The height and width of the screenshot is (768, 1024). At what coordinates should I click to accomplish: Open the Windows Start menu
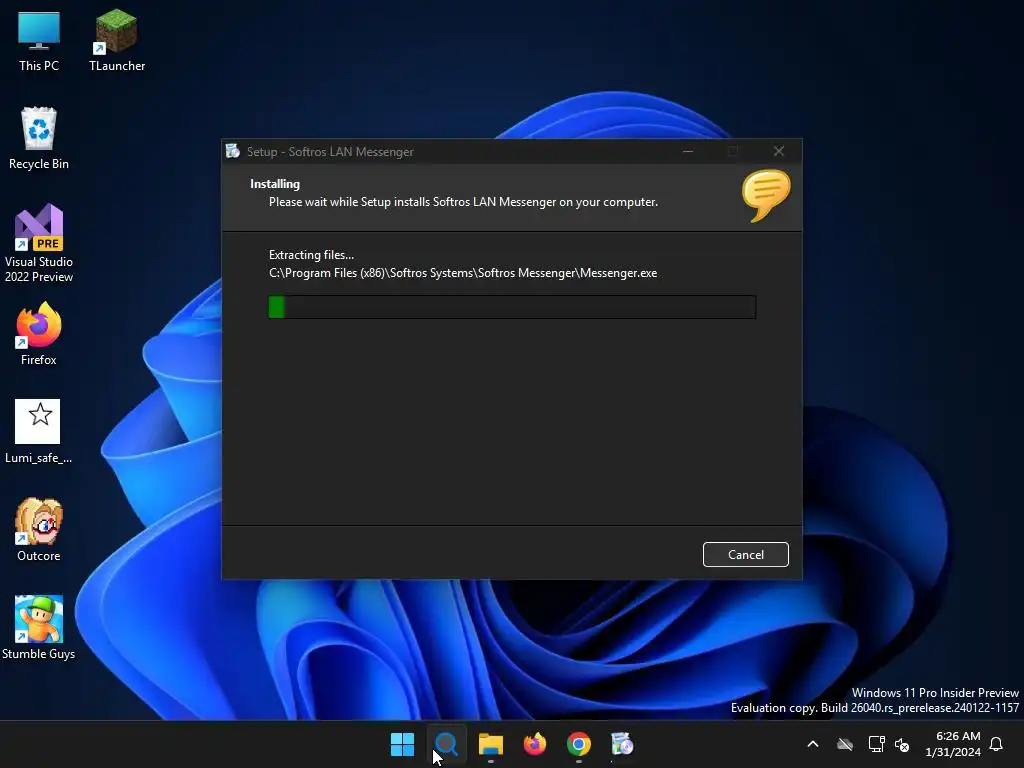point(402,744)
